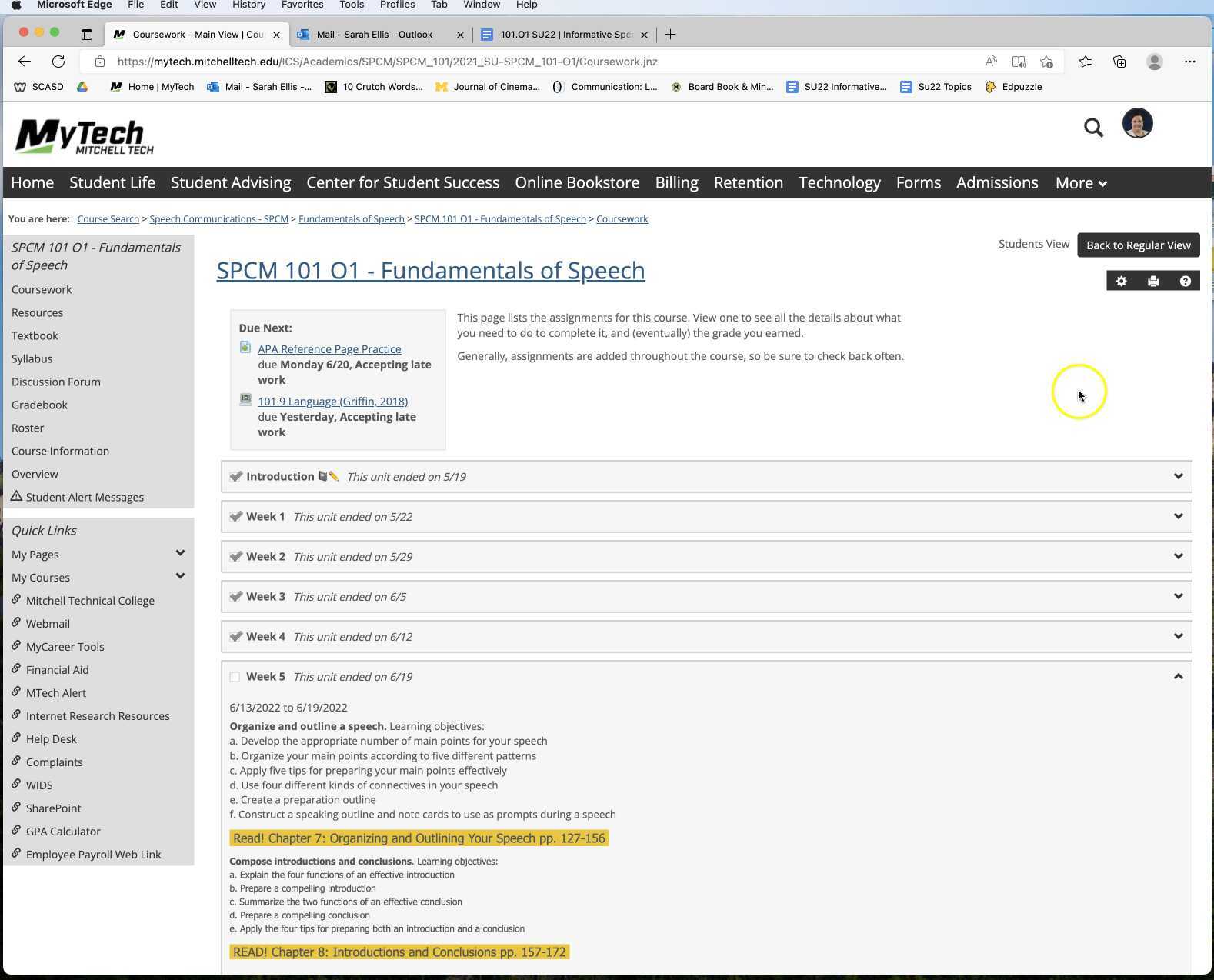Open the help question mark icon
Screen dimensions: 1214x980
pyautogui.click(x=1185, y=282)
